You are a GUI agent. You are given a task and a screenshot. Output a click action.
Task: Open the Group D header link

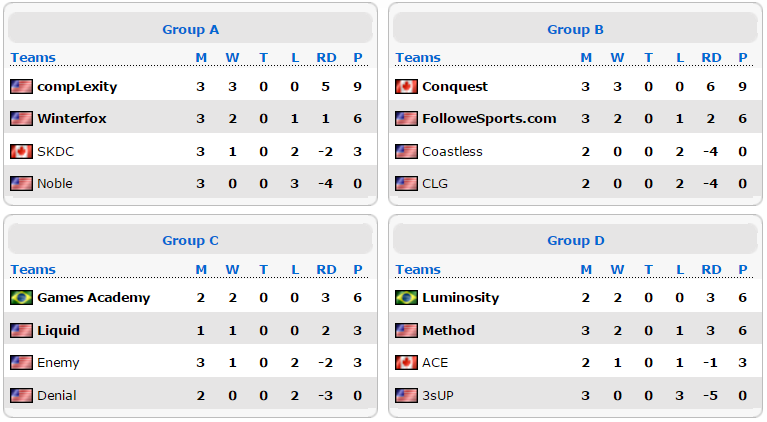pyautogui.click(x=576, y=241)
